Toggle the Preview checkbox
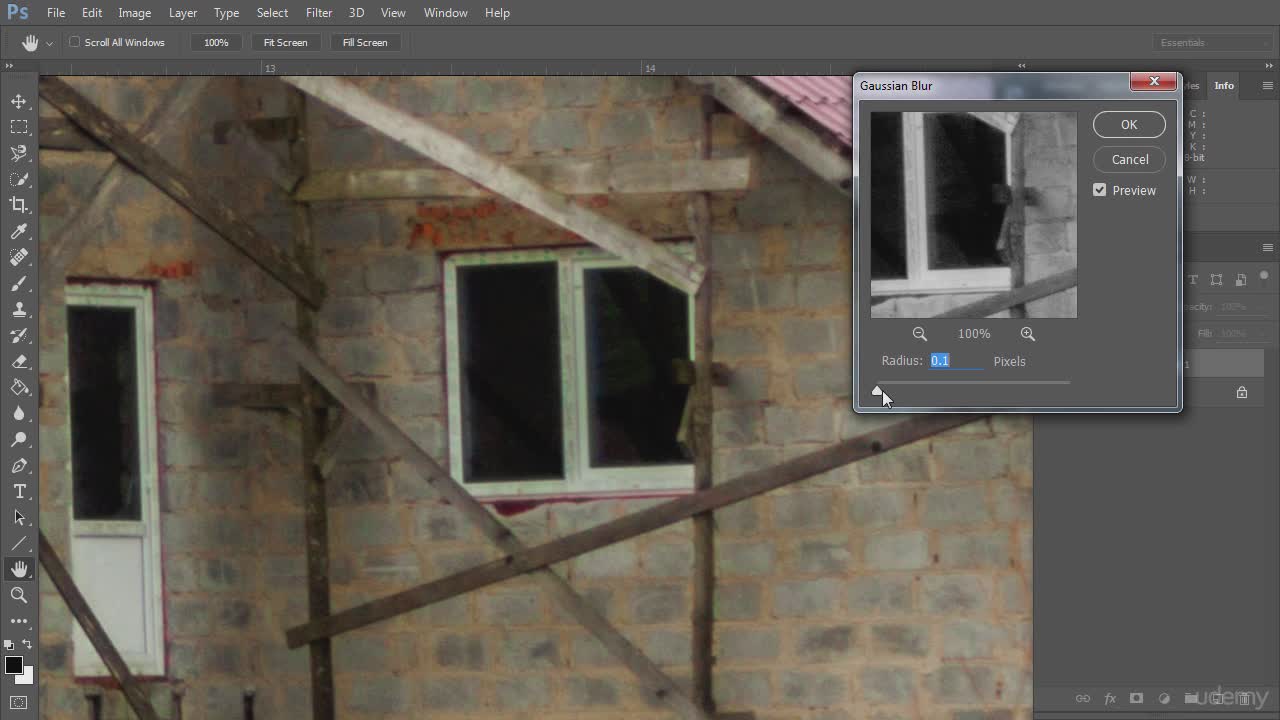The height and width of the screenshot is (720, 1280). point(1100,190)
